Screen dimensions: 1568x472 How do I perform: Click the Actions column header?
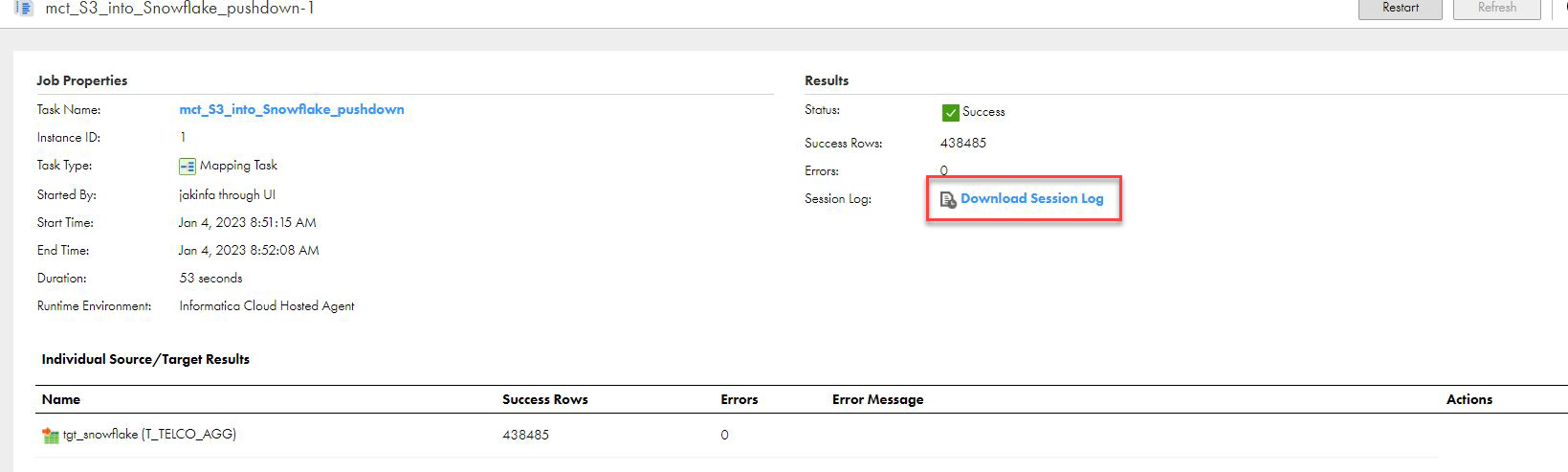pos(1469,400)
